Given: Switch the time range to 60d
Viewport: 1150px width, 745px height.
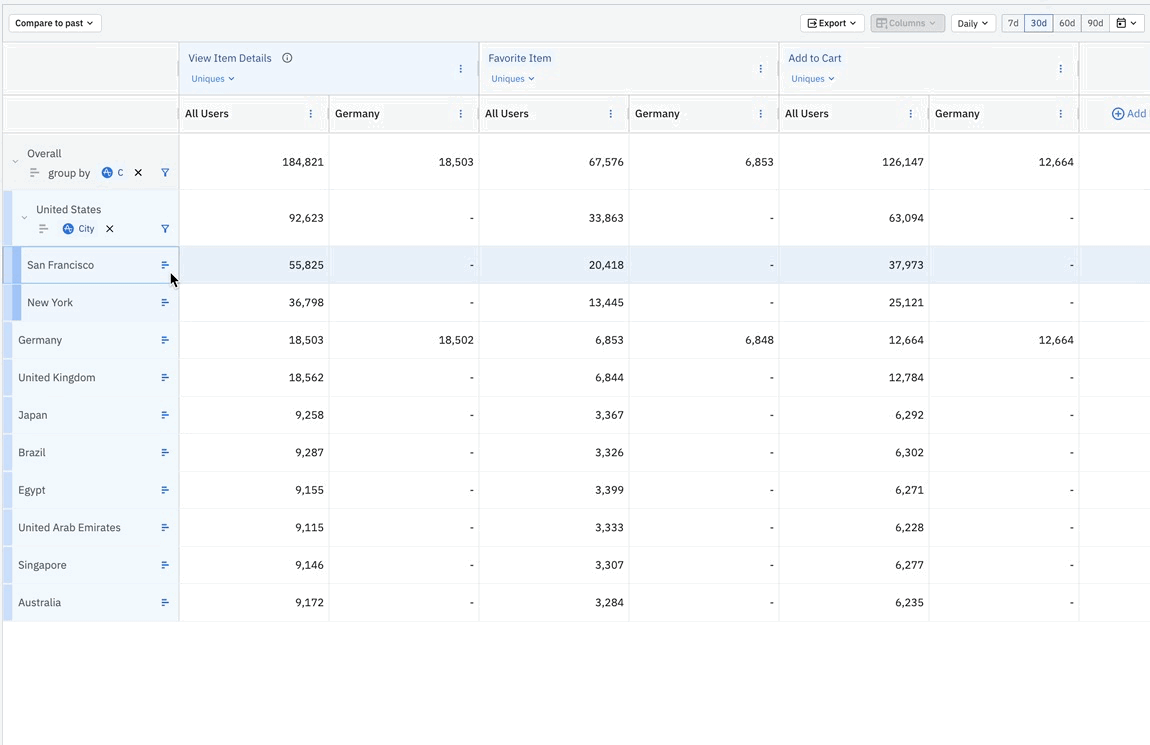Looking at the screenshot, I should (x=1067, y=23).
